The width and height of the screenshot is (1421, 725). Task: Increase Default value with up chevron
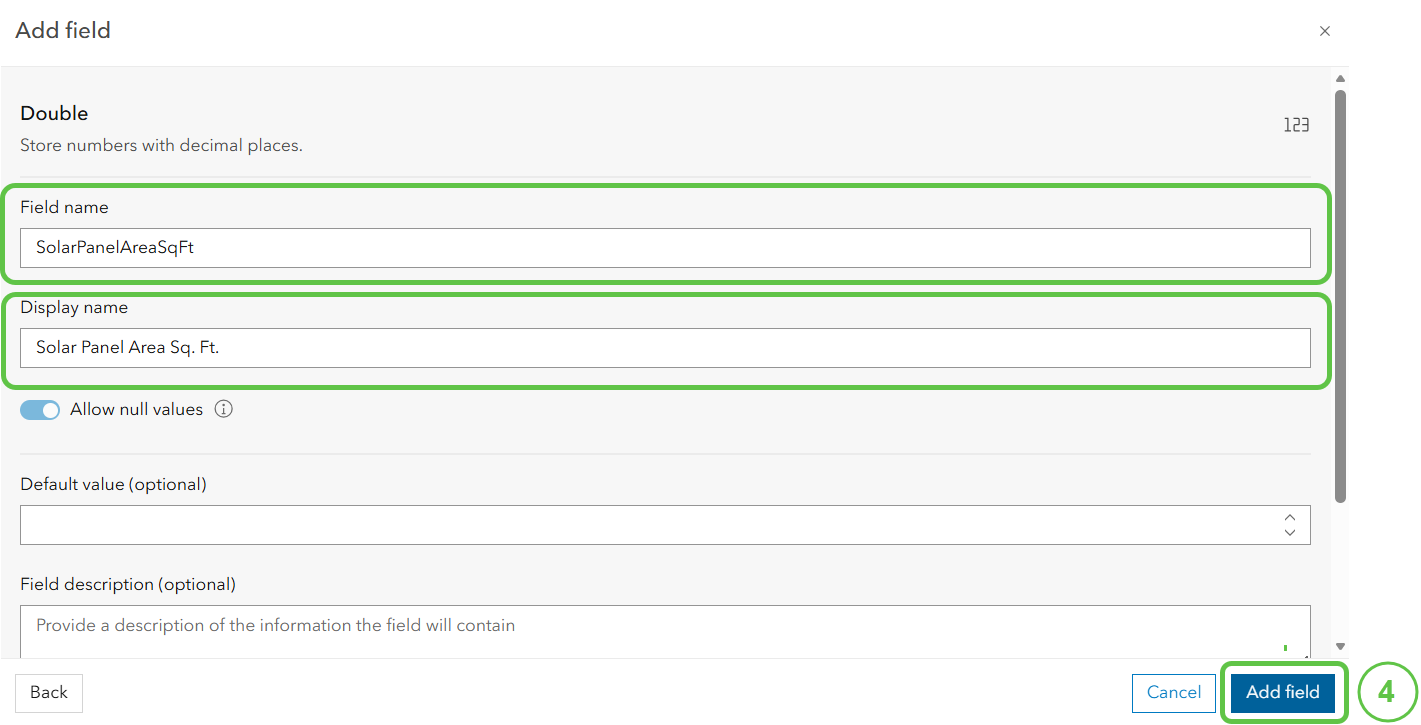click(x=1290, y=517)
